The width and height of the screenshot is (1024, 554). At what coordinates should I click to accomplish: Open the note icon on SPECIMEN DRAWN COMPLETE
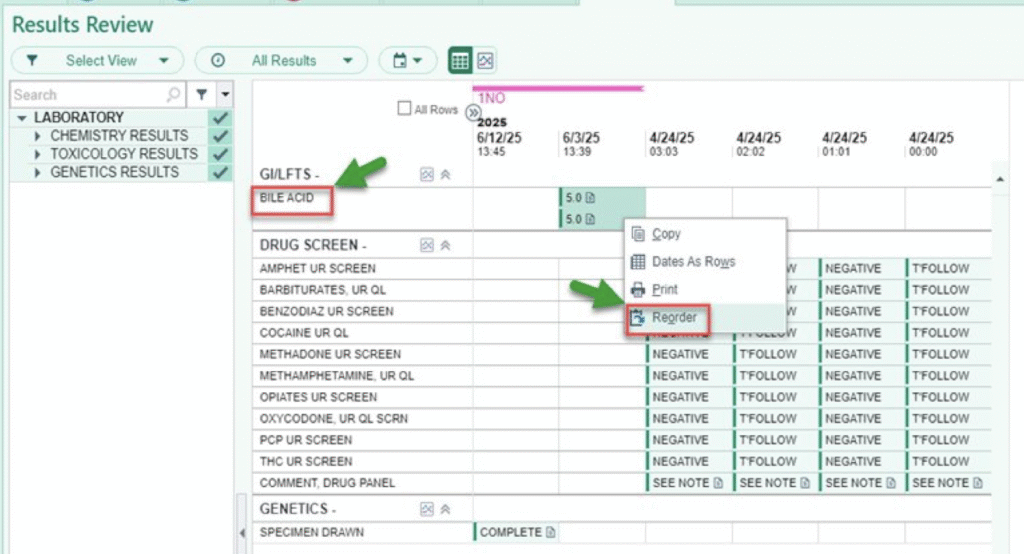[550, 532]
